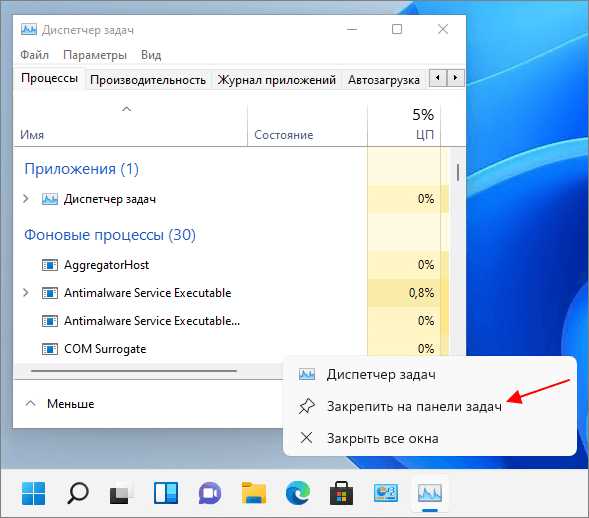Collapse details via Меньше chevron
The image size is (589, 518).
(30, 403)
